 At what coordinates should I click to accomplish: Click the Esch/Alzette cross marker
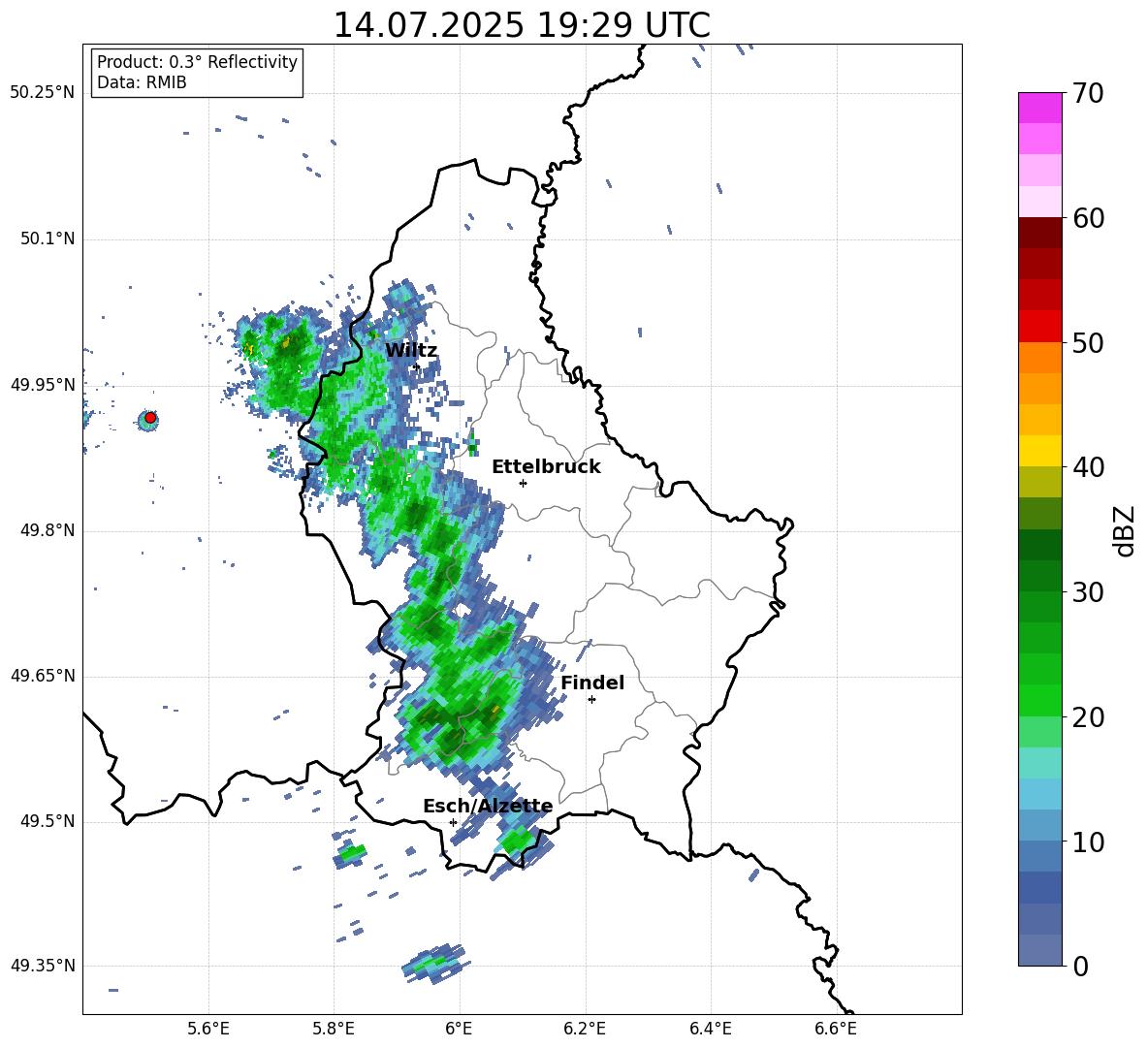453,822
